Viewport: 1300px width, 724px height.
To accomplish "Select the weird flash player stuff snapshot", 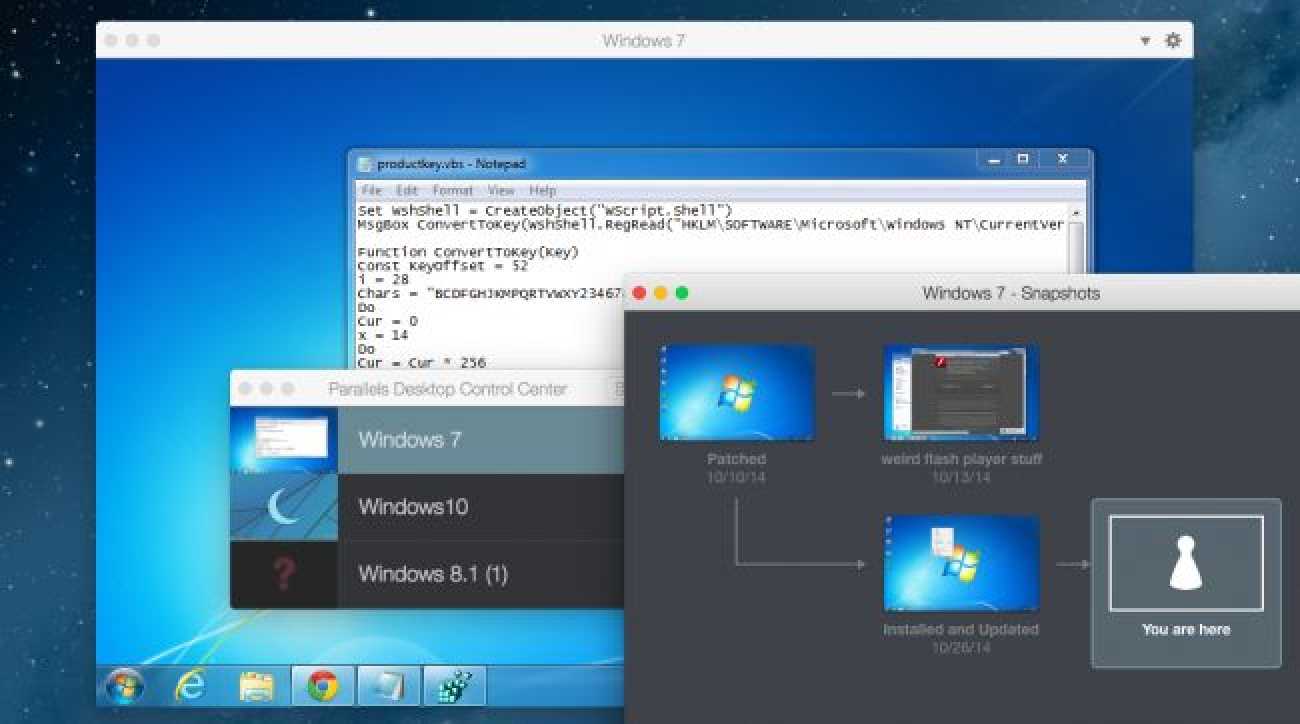I will coord(961,393).
